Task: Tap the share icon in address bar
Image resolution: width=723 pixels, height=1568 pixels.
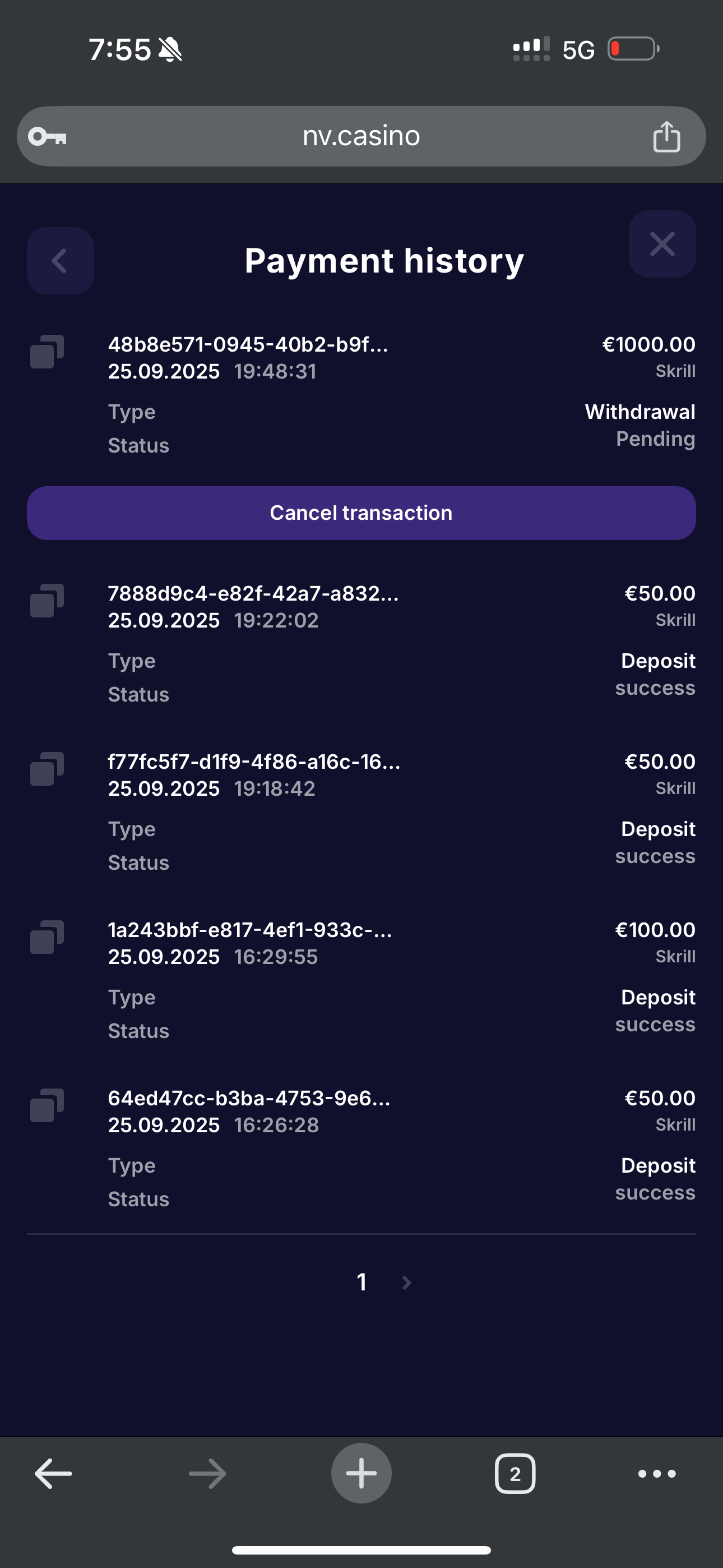Action: (666, 136)
